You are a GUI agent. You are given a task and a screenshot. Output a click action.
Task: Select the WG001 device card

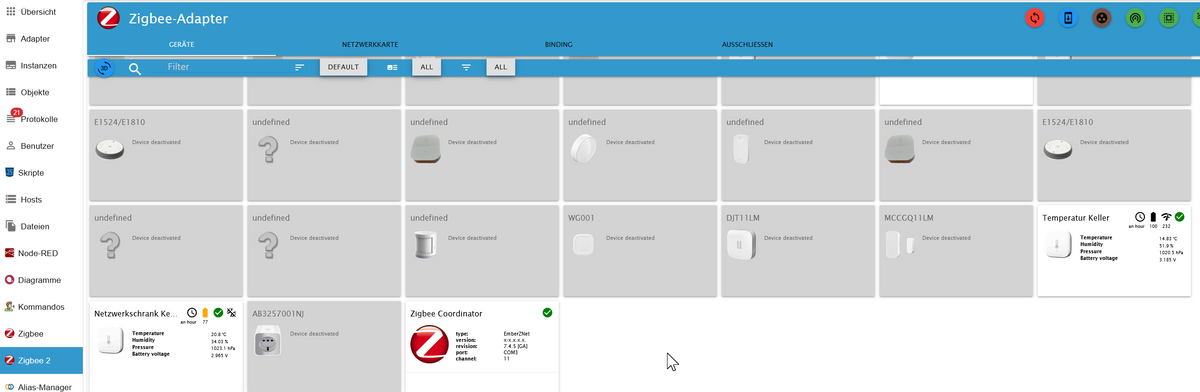click(639, 250)
